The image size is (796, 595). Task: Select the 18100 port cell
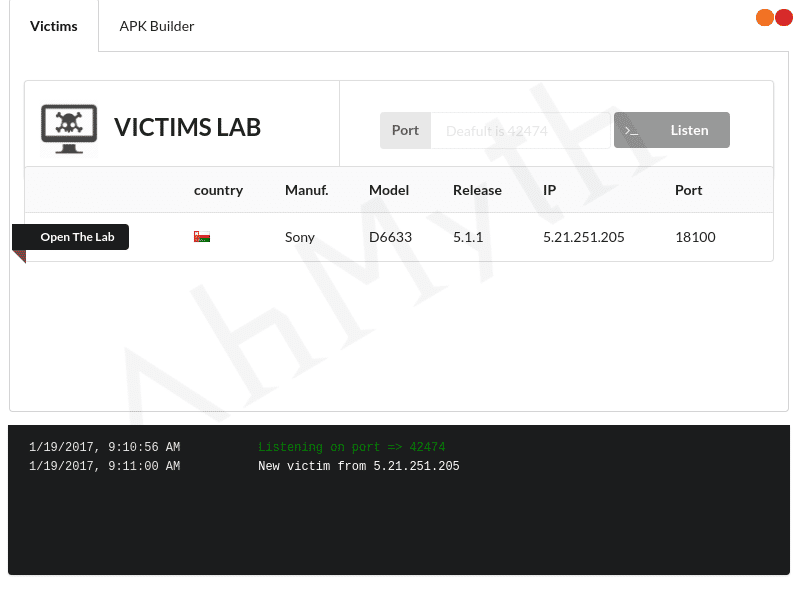[x=695, y=237]
